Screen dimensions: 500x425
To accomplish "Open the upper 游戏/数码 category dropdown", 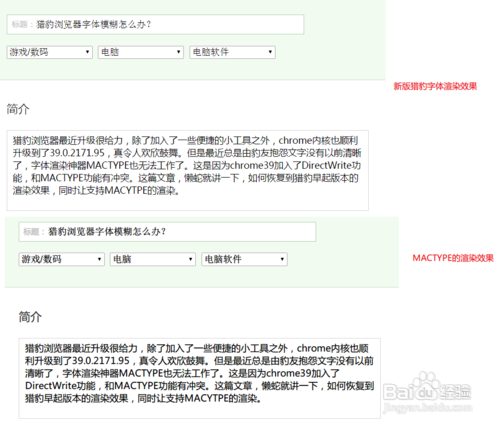I will 50,52.
